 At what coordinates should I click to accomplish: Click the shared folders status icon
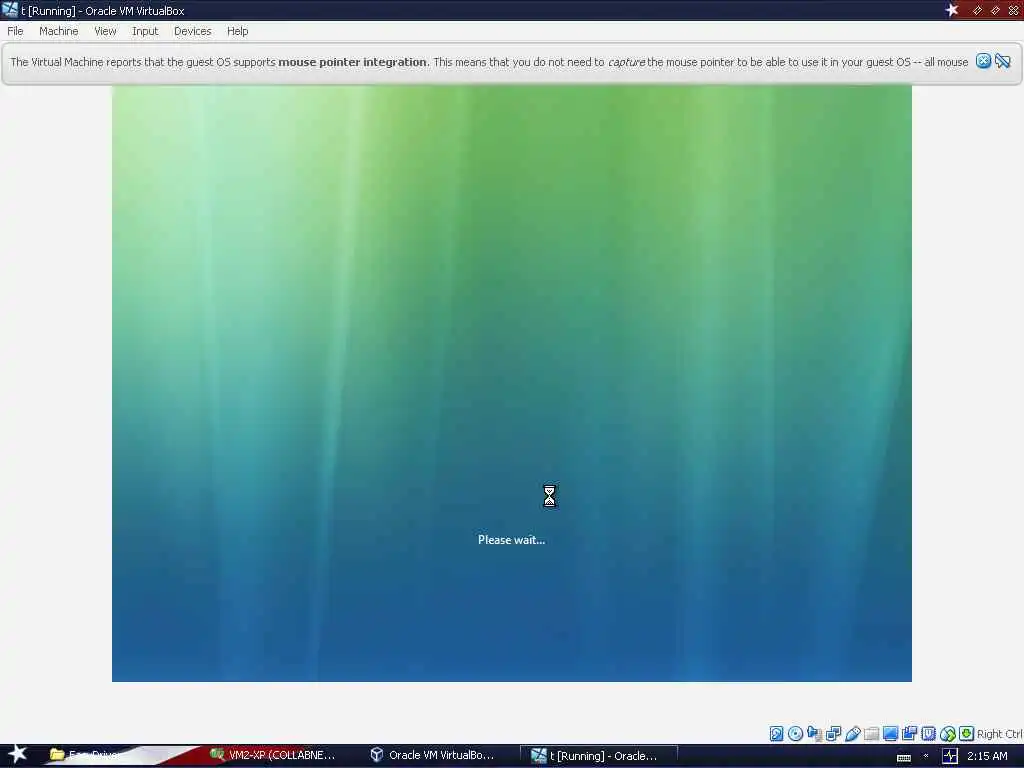coord(871,733)
